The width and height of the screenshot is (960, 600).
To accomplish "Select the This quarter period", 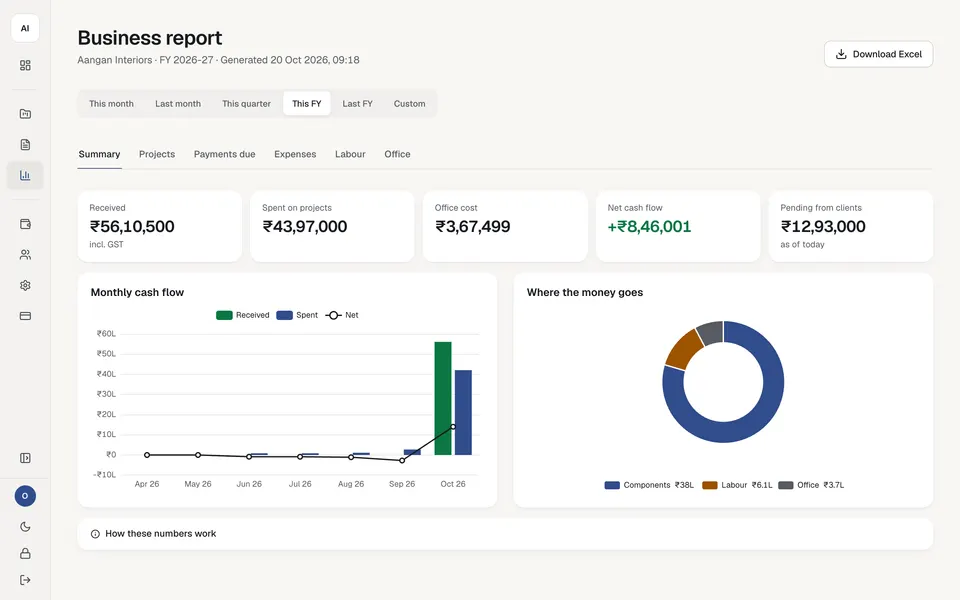I will (x=246, y=103).
